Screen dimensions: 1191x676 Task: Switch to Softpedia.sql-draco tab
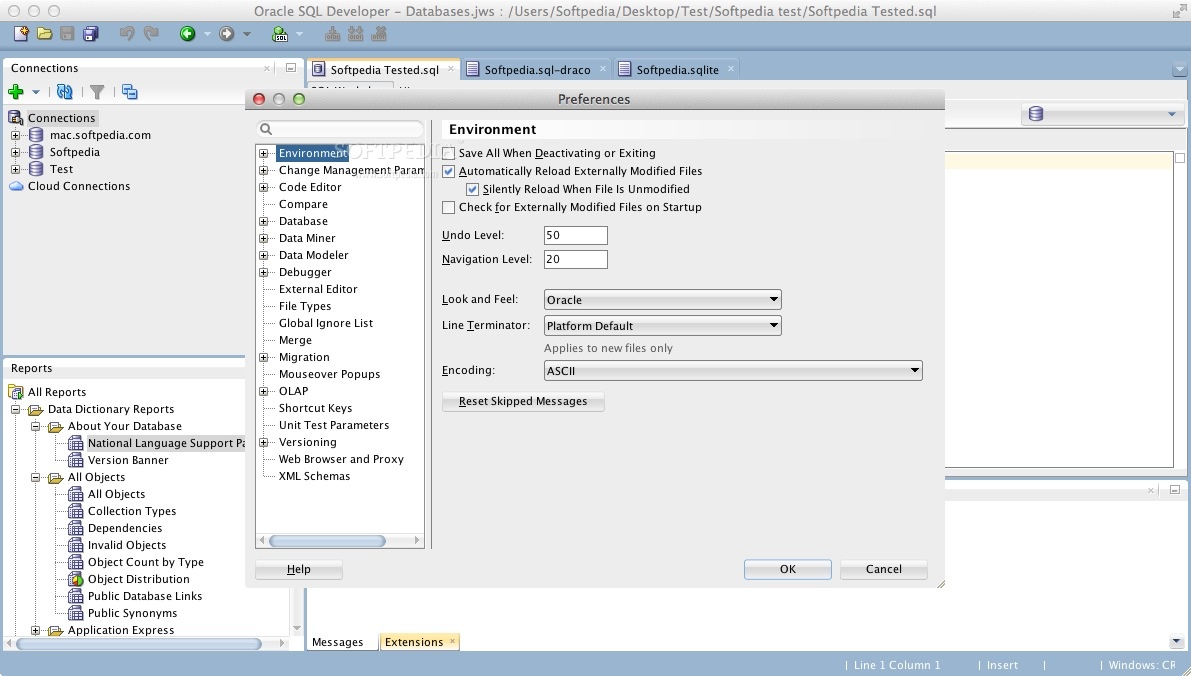(x=537, y=70)
